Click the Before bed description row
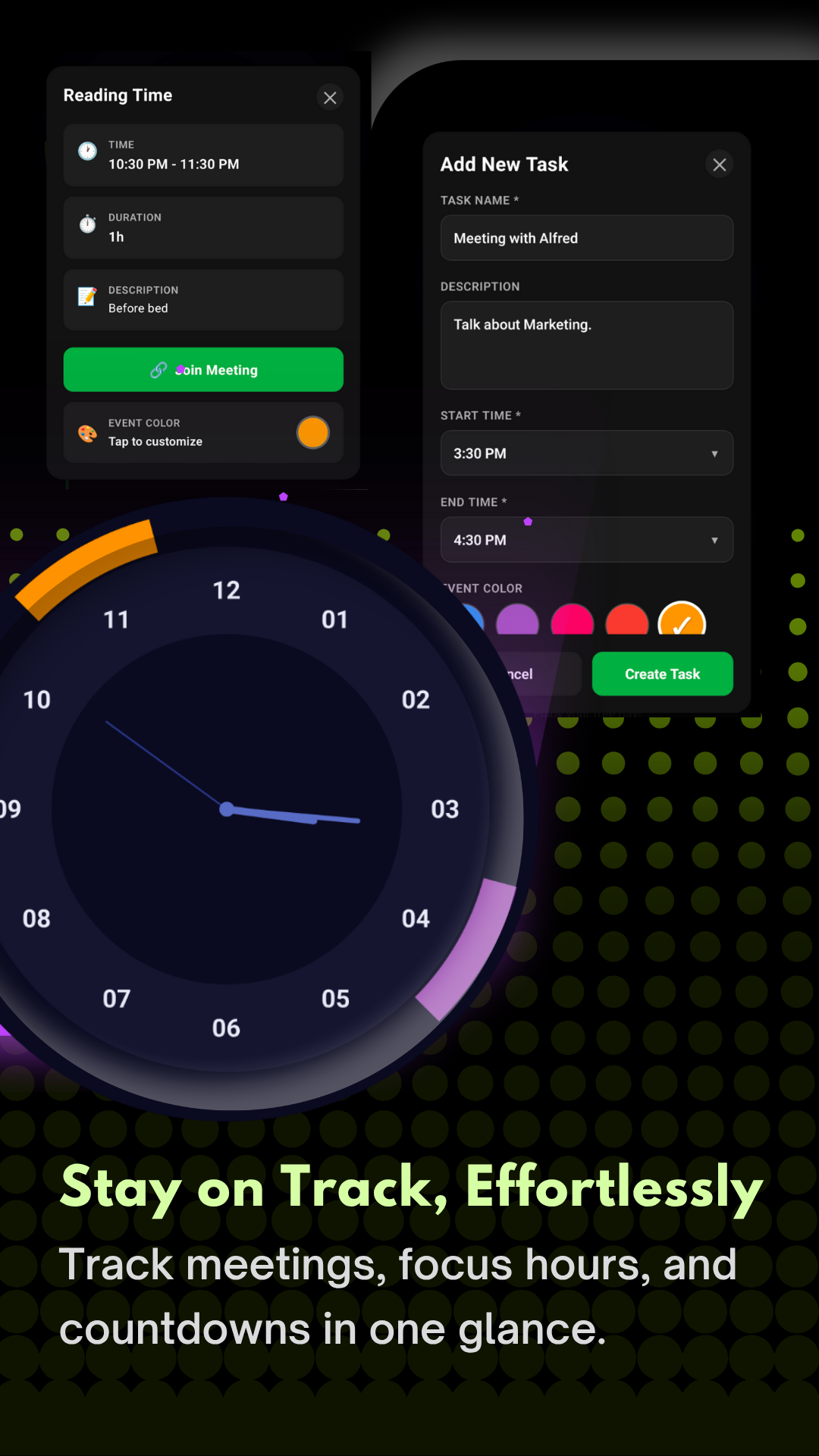Image resolution: width=819 pixels, height=1456 pixels. (203, 300)
